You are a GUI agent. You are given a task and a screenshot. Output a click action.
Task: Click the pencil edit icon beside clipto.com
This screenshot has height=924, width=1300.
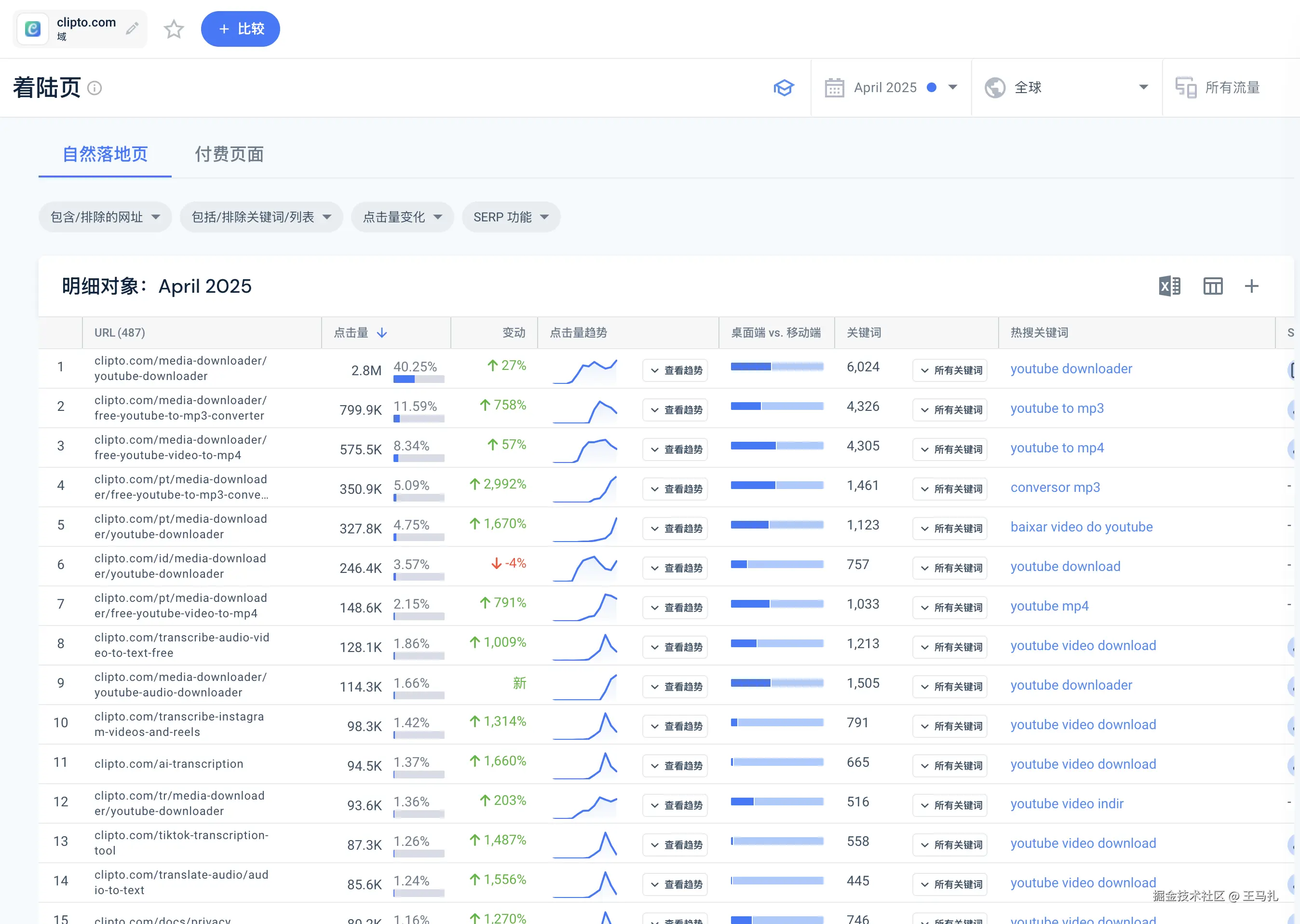(133, 28)
